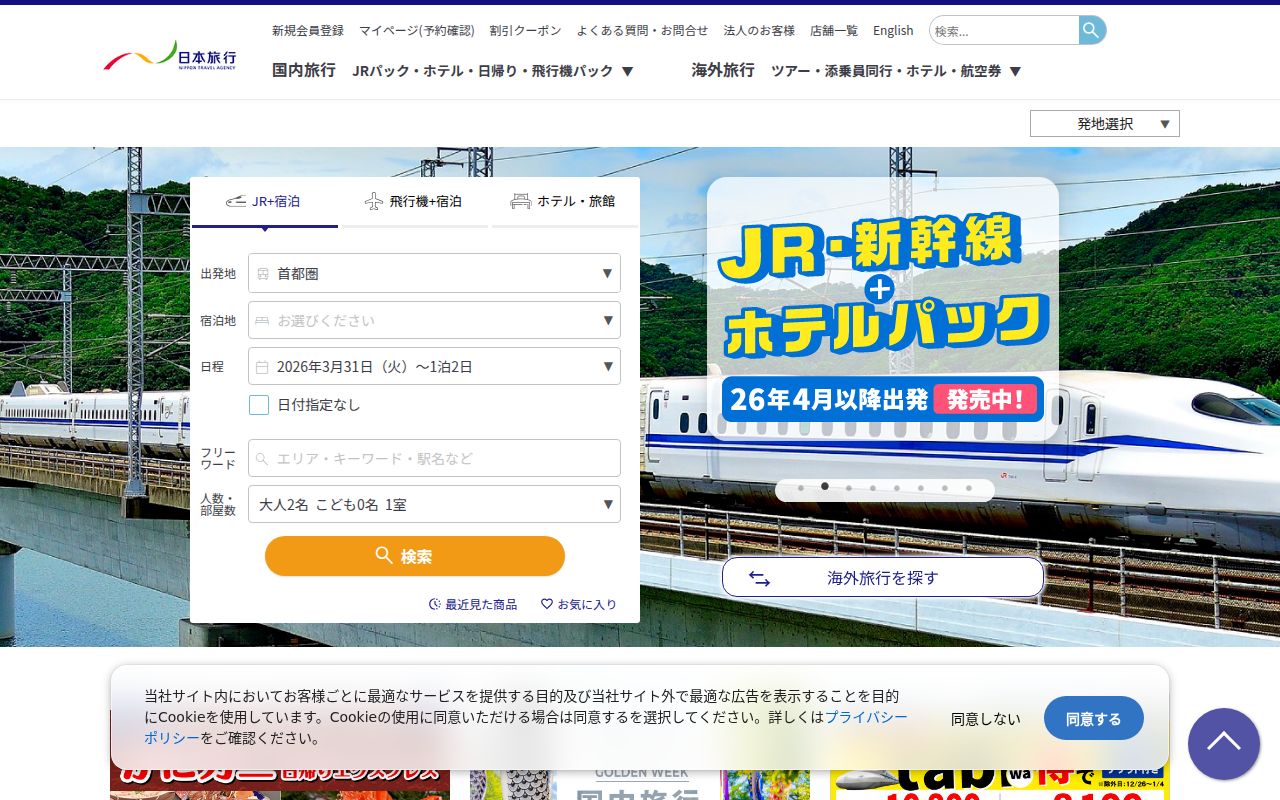Open 最近見た商品 link
1280x800 pixels.
[473, 604]
